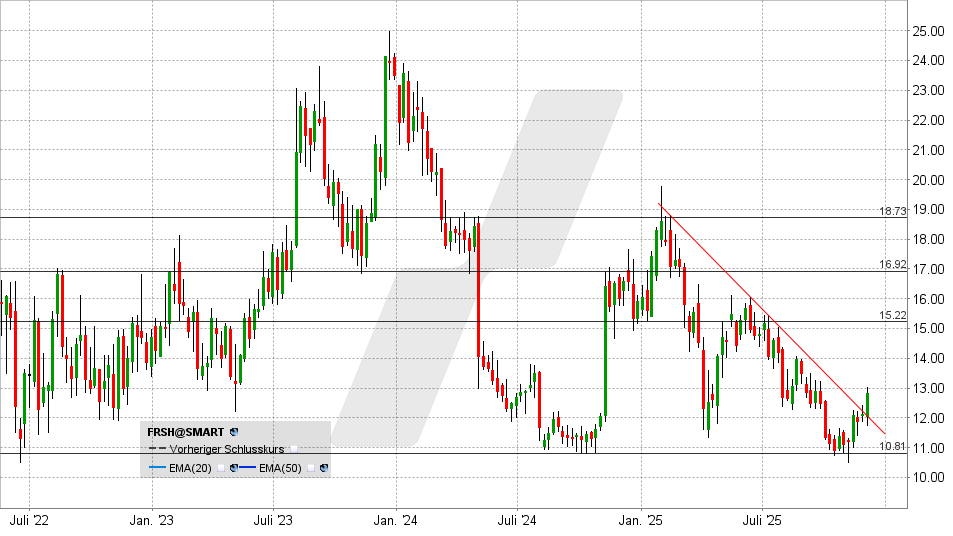Click the 16.00 price axis label

click(928, 299)
